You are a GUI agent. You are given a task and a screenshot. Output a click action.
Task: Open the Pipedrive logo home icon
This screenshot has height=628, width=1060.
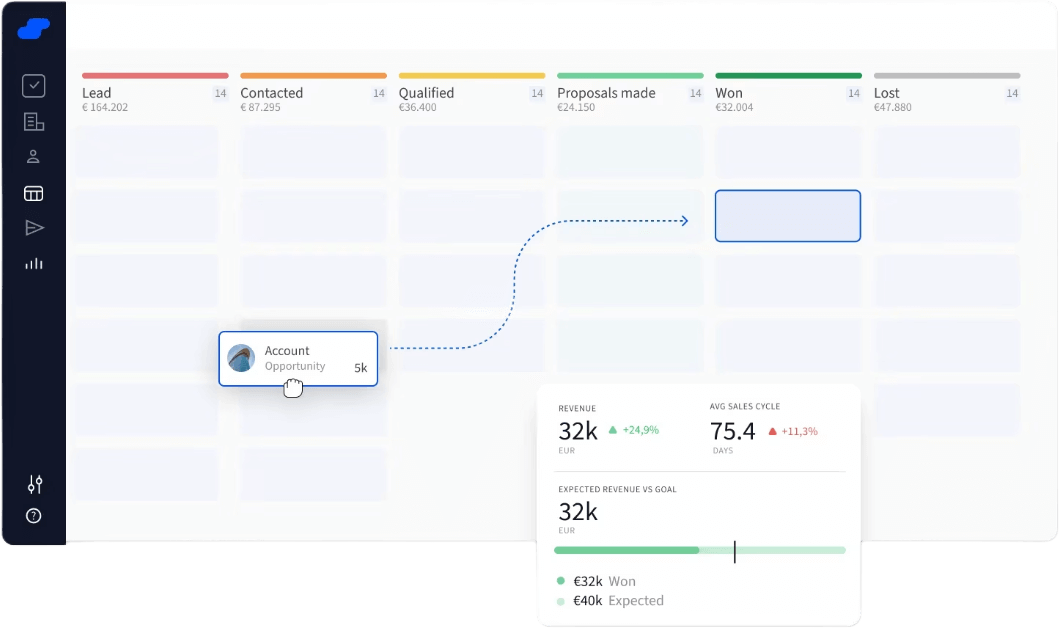(x=34, y=29)
